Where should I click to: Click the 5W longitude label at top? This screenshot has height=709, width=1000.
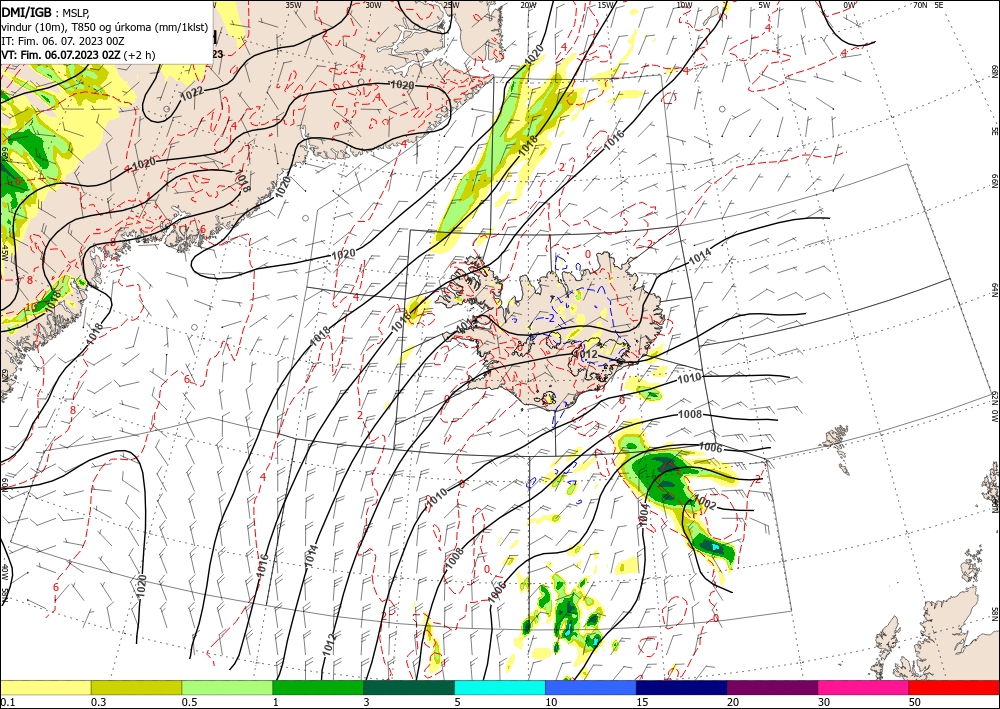(765, 4)
